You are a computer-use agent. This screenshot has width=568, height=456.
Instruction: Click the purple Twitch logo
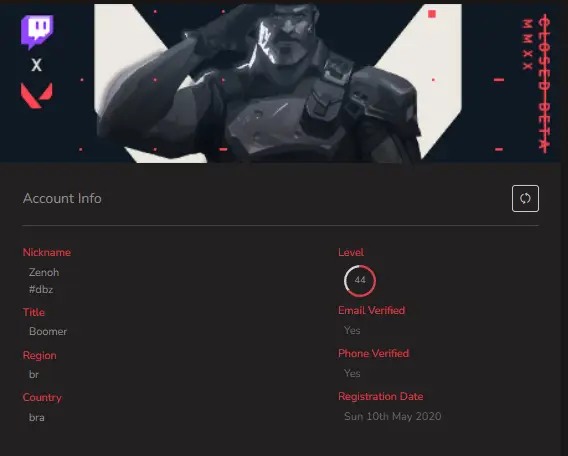coord(37,32)
